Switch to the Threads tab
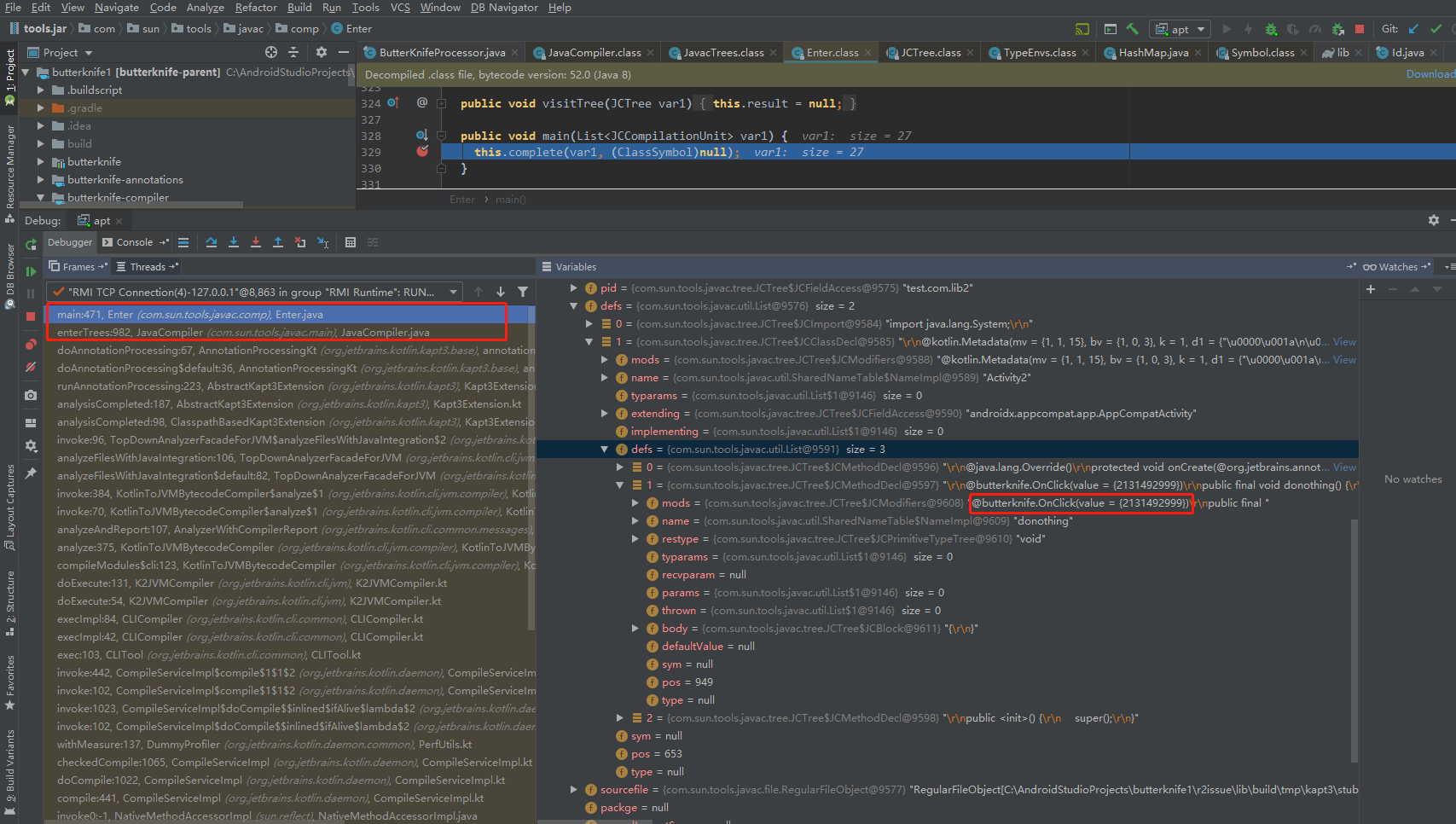The width and height of the screenshot is (1456, 824). point(148,267)
